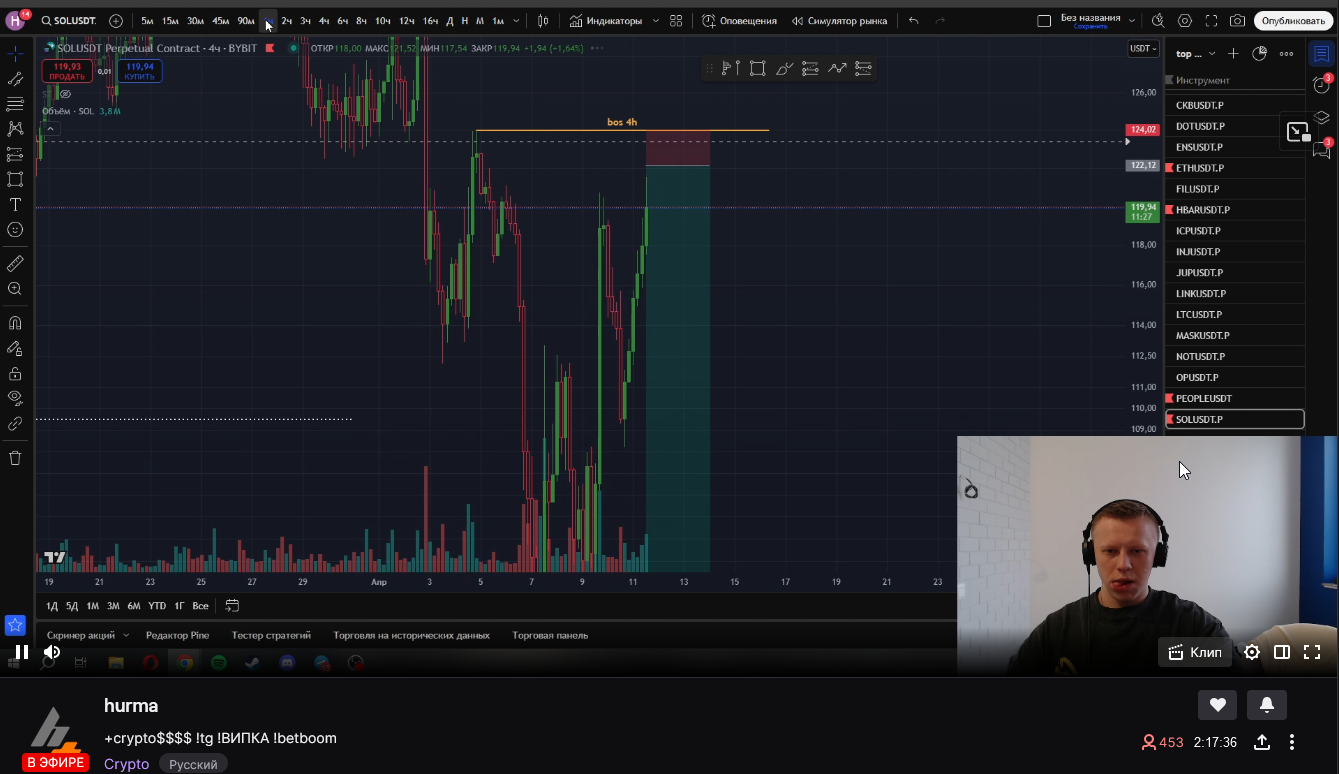Take a chart snapshot with camera icon

1237,20
